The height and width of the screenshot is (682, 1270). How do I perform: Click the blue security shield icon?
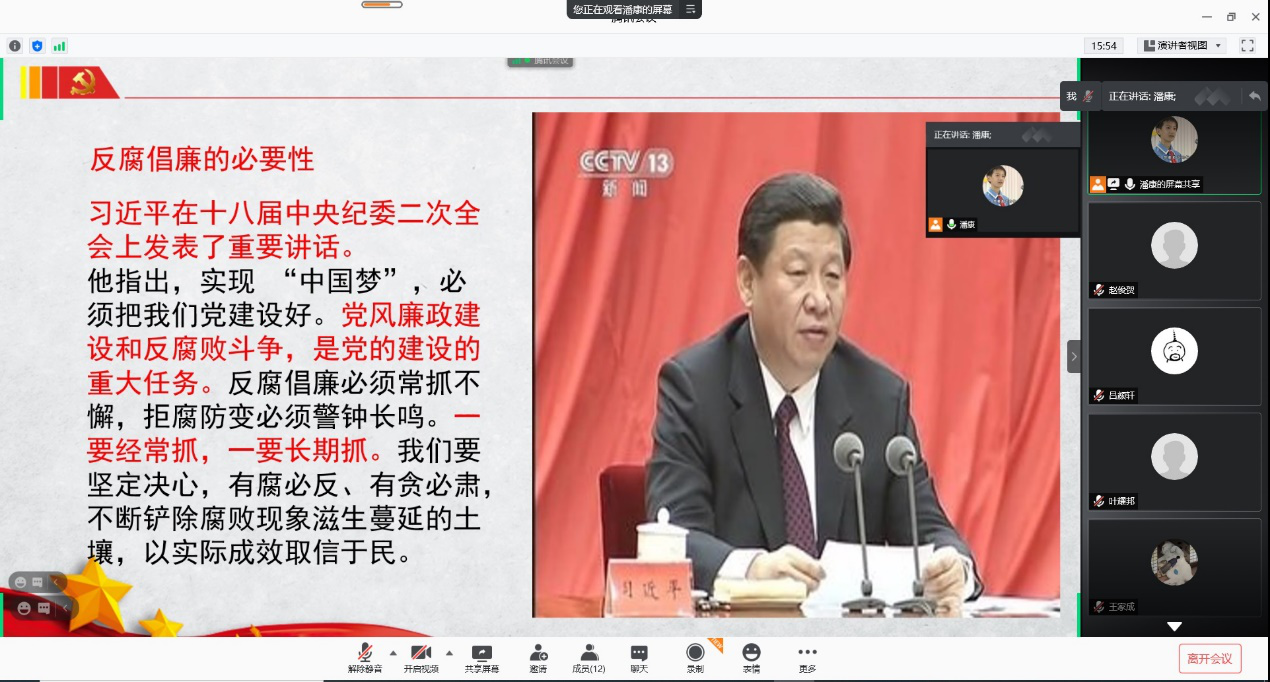pyautogui.click(x=38, y=46)
